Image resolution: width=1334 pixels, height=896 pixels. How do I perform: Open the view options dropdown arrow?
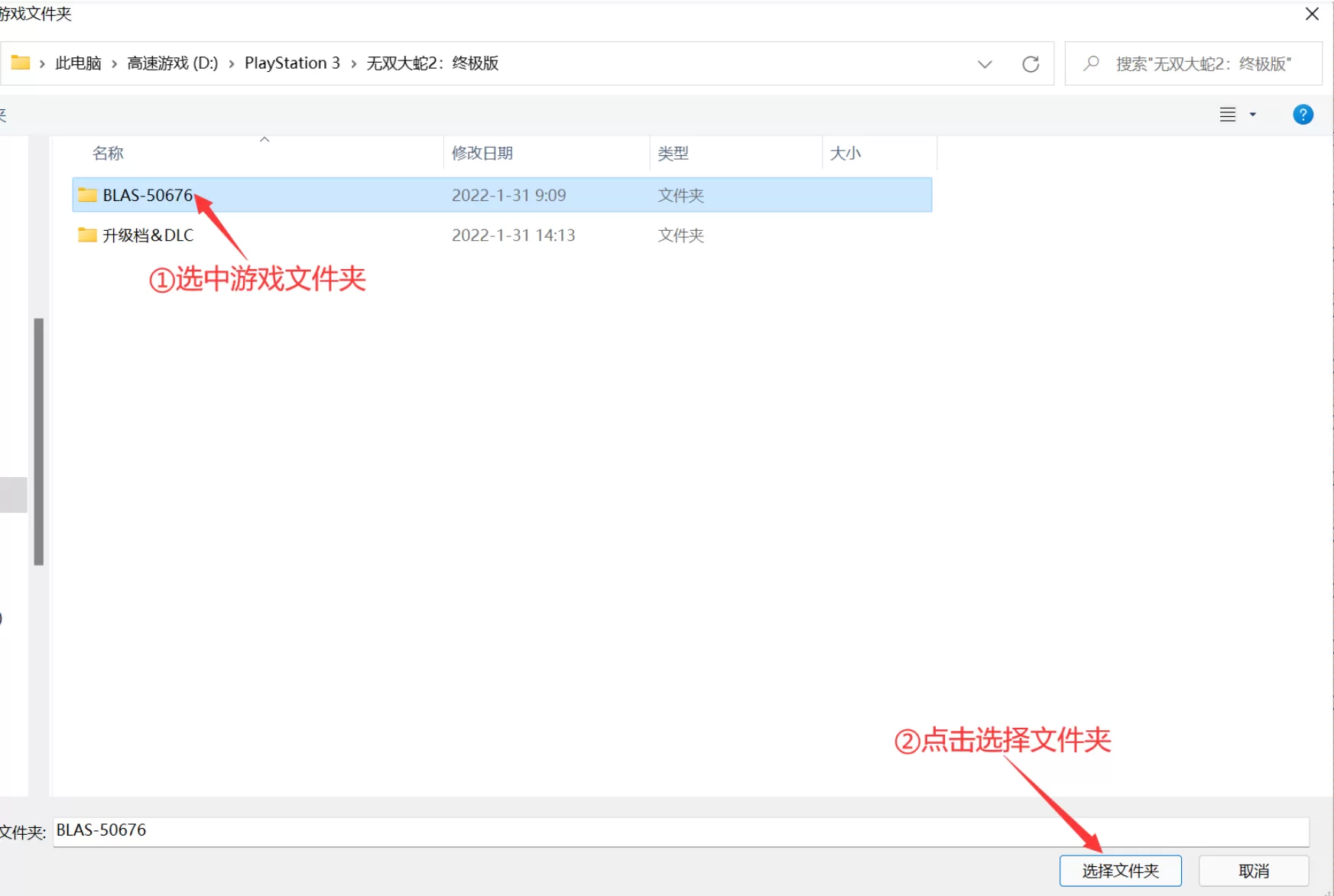(1252, 115)
